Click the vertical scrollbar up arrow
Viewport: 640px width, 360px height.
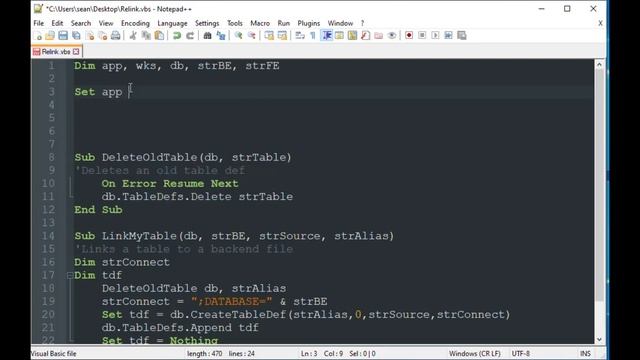[599, 64]
